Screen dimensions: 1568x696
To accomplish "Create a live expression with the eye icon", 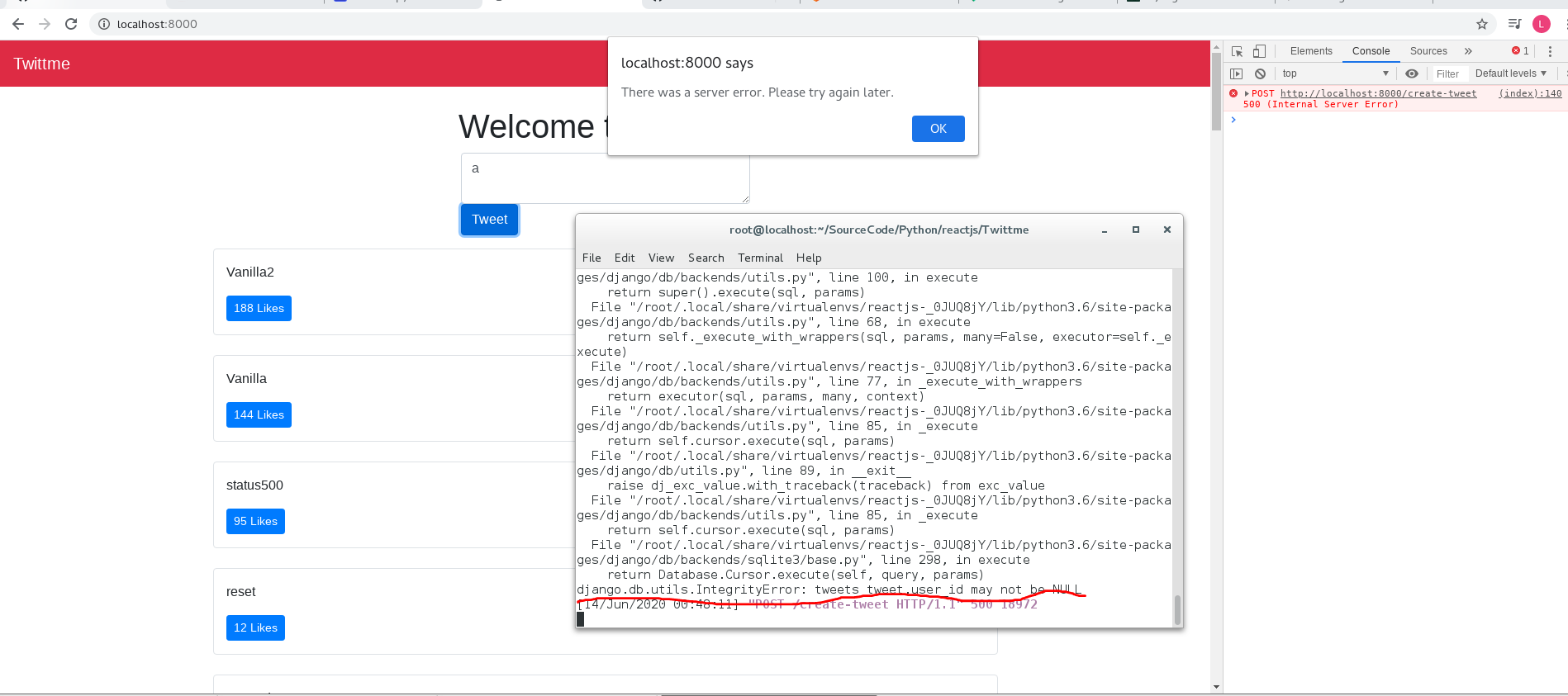I will tap(1412, 73).
